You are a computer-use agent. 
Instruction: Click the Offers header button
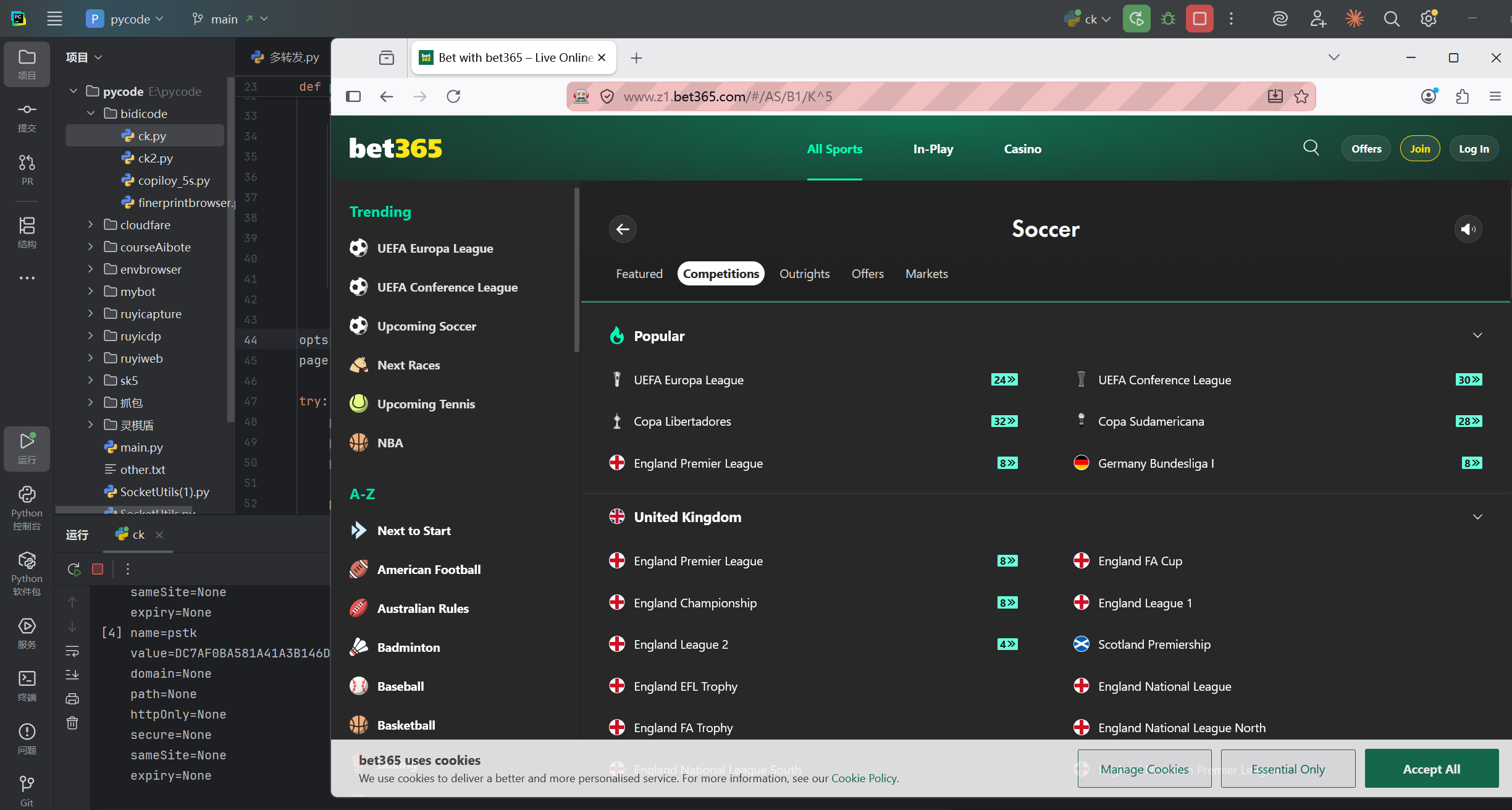point(1366,148)
